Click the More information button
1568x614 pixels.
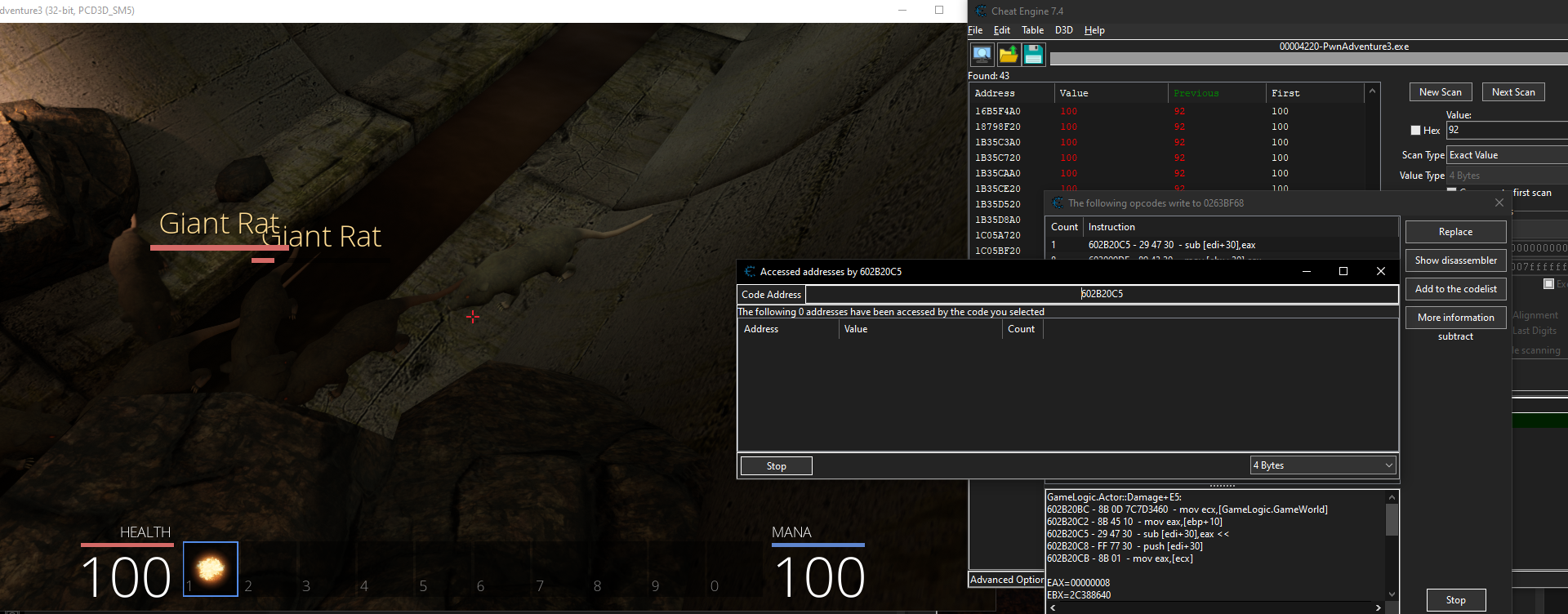tap(1455, 318)
